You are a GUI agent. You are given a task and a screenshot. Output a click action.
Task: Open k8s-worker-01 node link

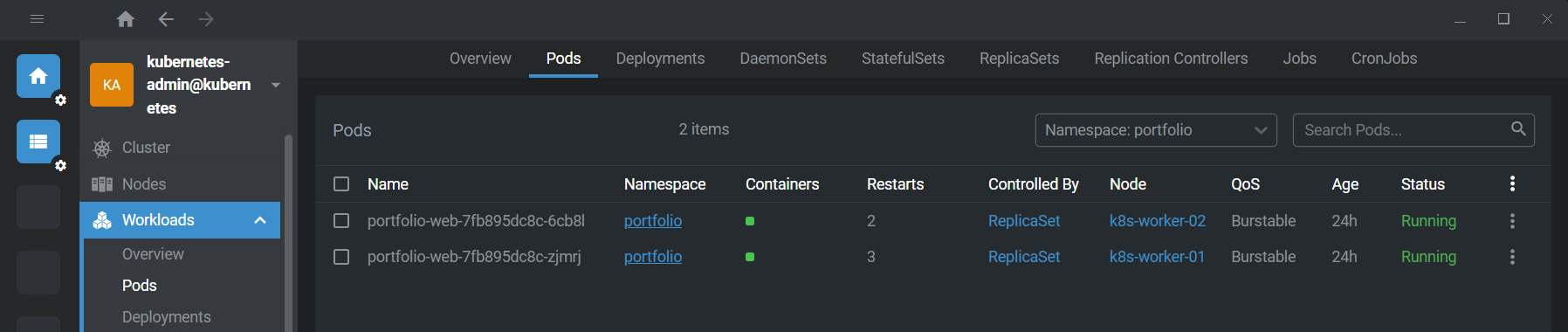pyautogui.click(x=1157, y=257)
